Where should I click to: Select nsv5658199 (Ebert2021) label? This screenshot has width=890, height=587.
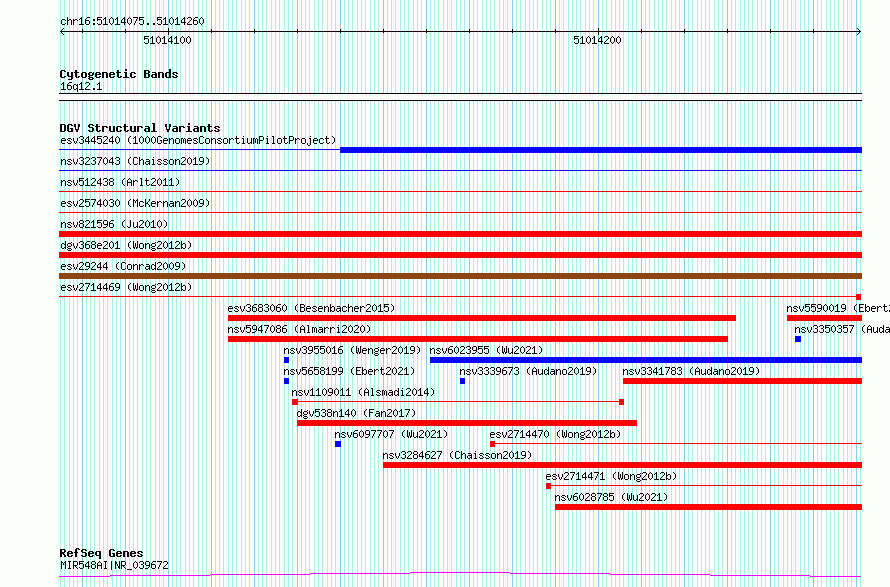pyautogui.click(x=349, y=371)
